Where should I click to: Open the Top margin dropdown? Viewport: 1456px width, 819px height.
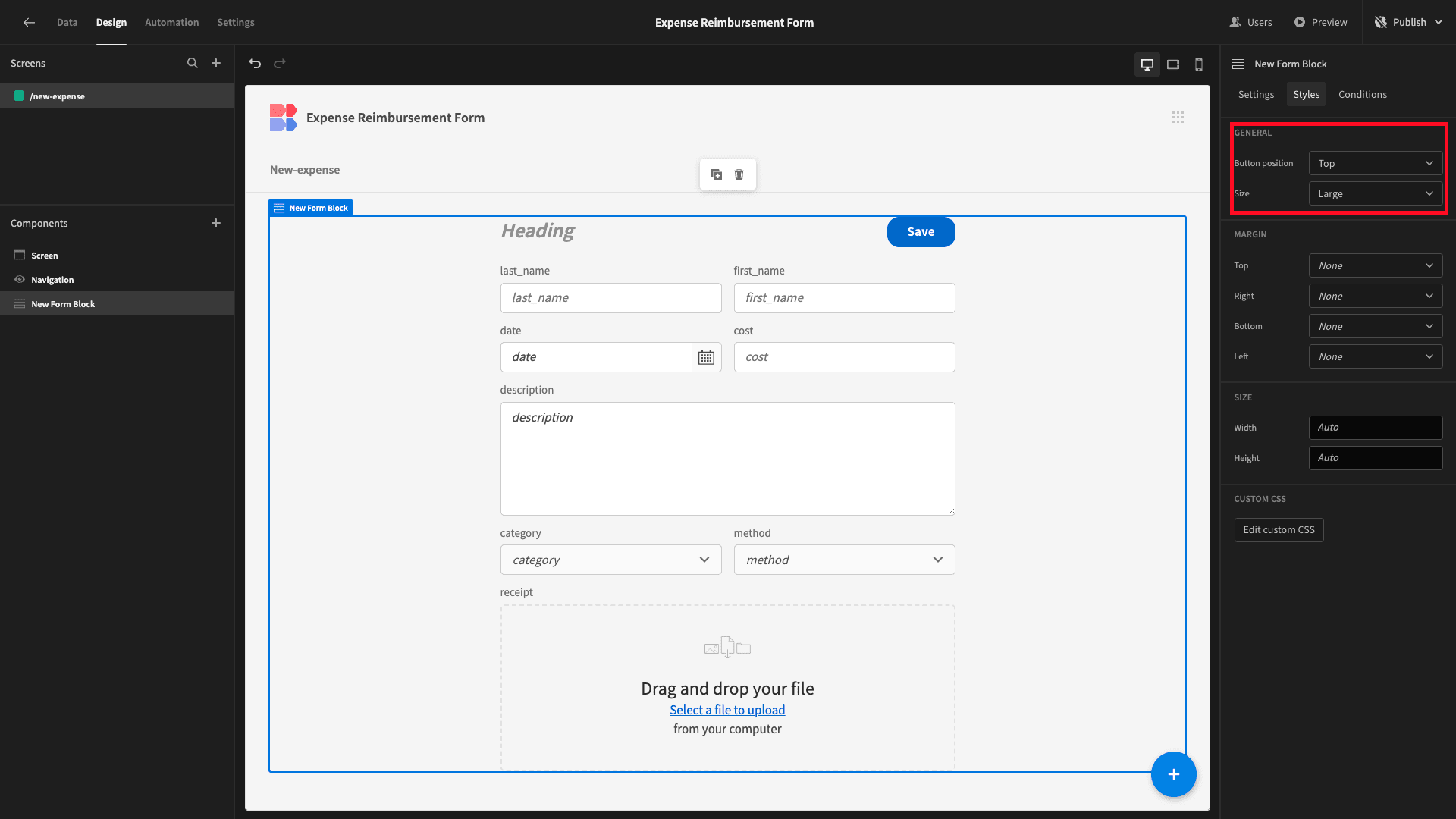point(1376,265)
